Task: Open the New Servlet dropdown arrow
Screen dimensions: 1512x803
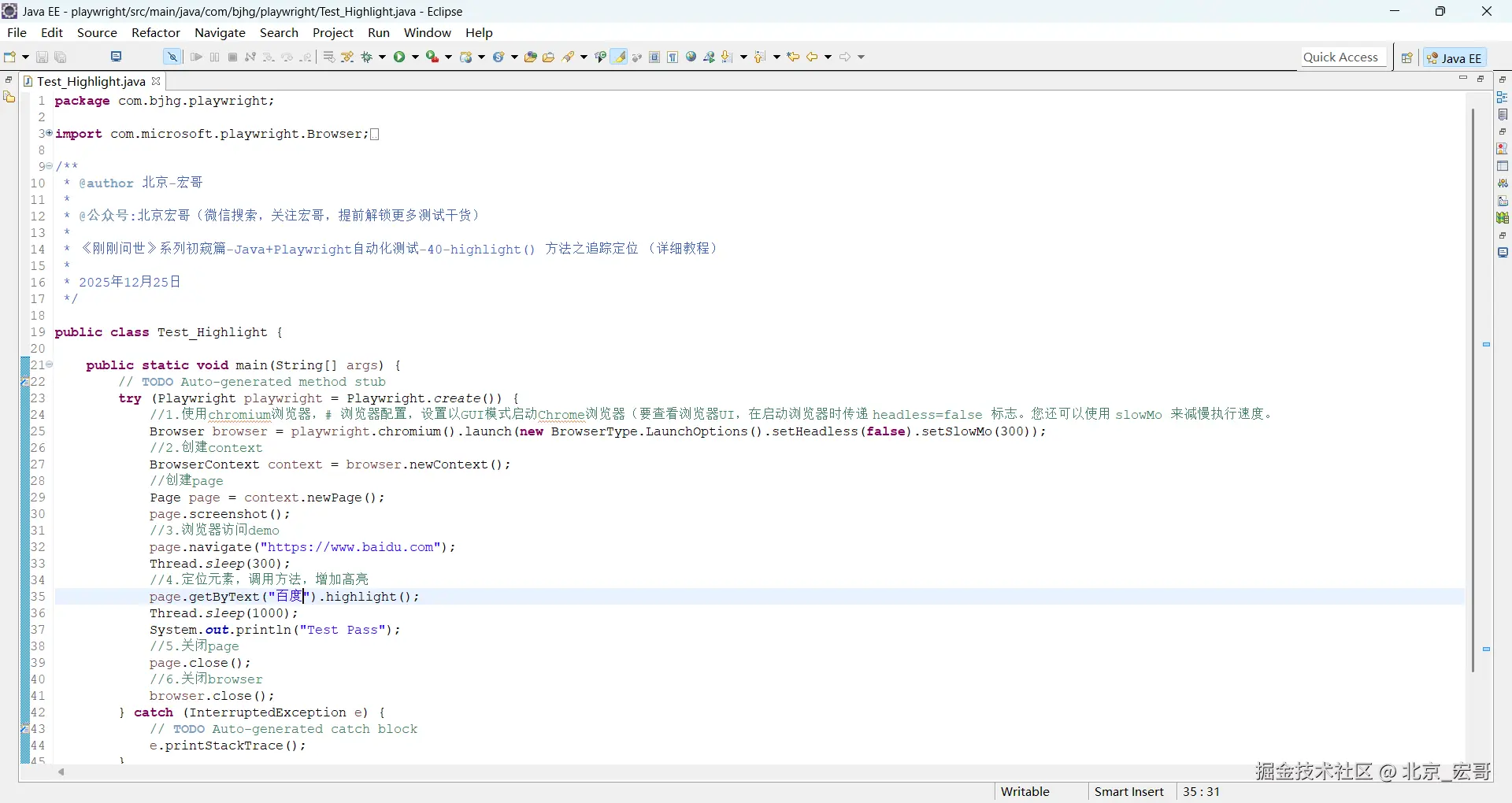Action: [515, 57]
